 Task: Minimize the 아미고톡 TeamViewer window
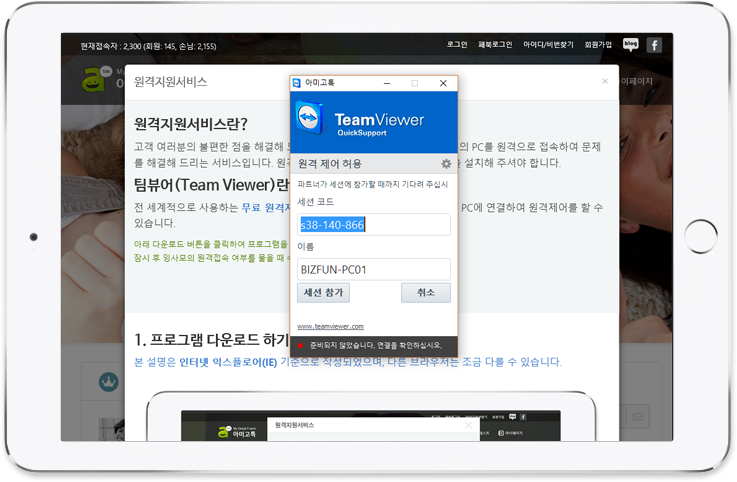[386, 83]
